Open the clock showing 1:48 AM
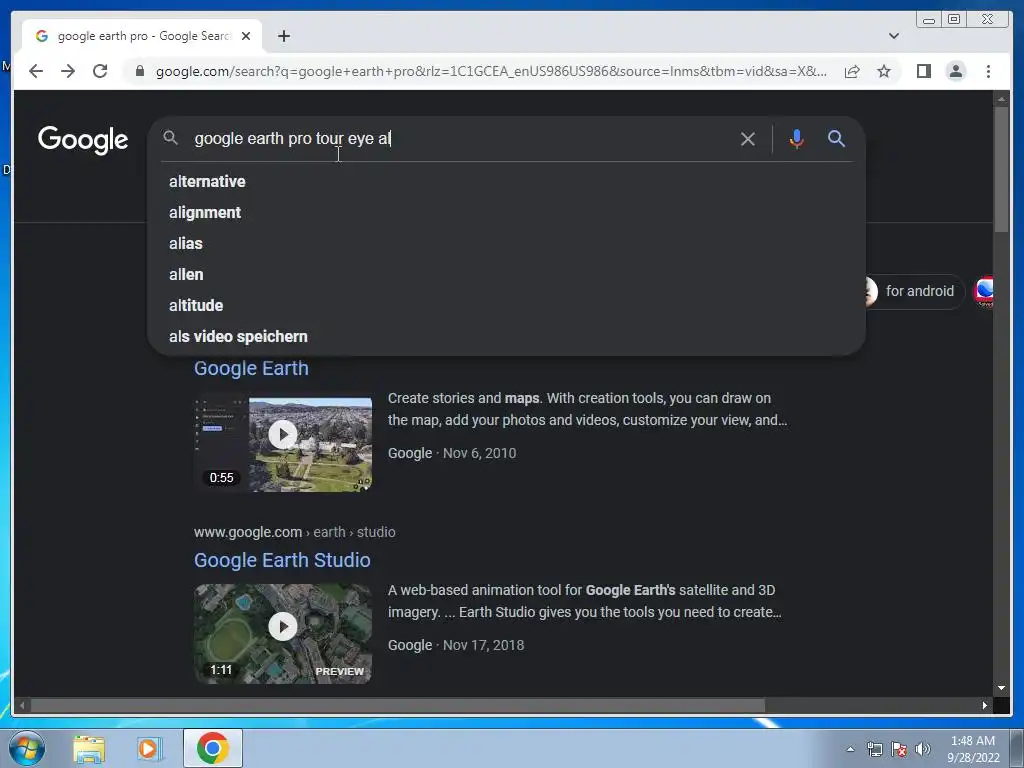The height and width of the screenshot is (768, 1024). point(973,749)
